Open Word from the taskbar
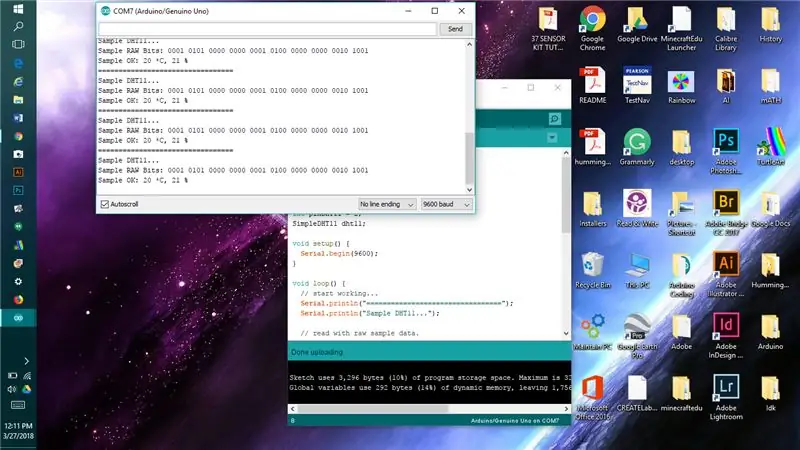 18,118
